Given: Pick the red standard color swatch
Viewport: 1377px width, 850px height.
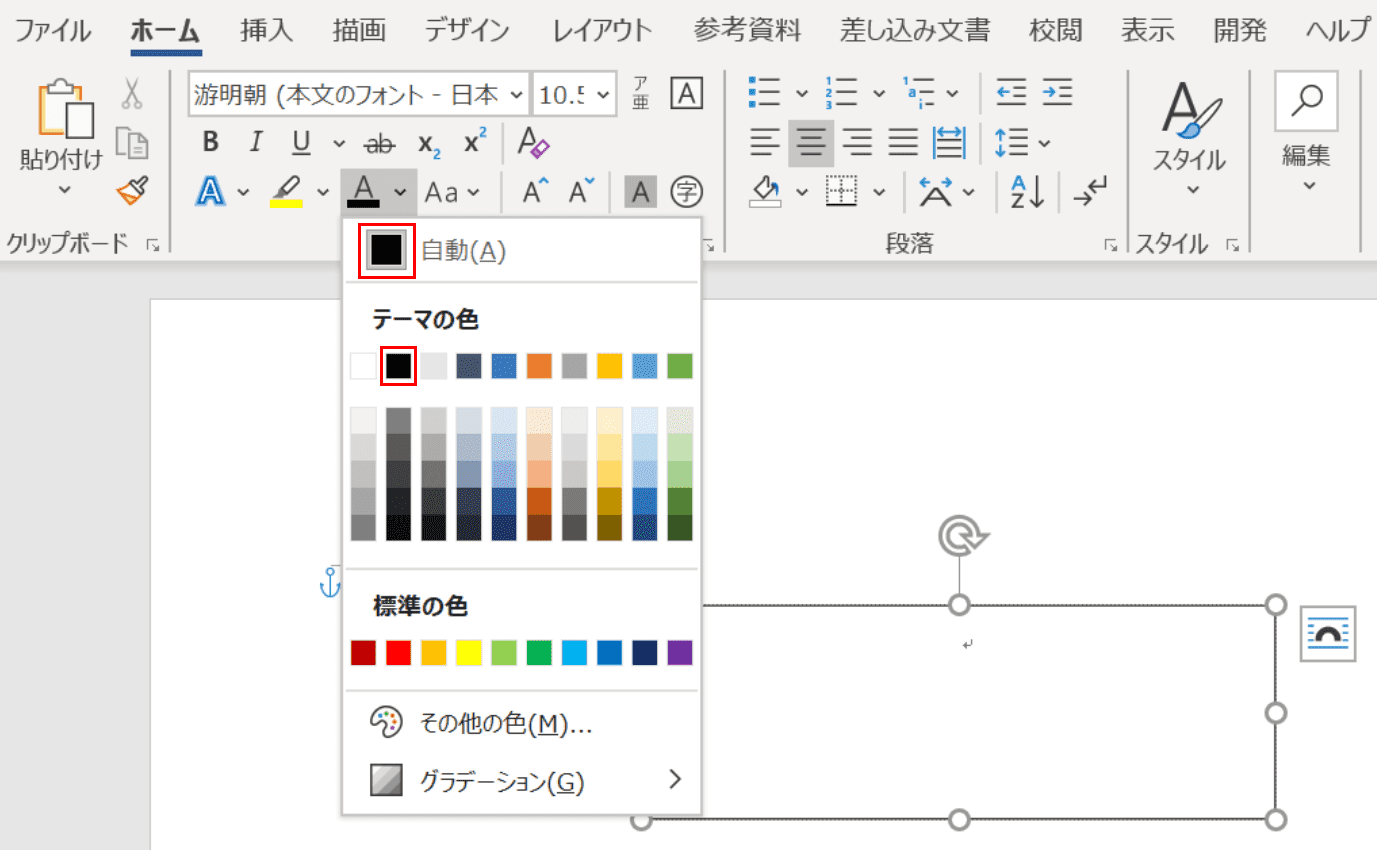Looking at the screenshot, I should pyautogui.click(x=399, y=654).
